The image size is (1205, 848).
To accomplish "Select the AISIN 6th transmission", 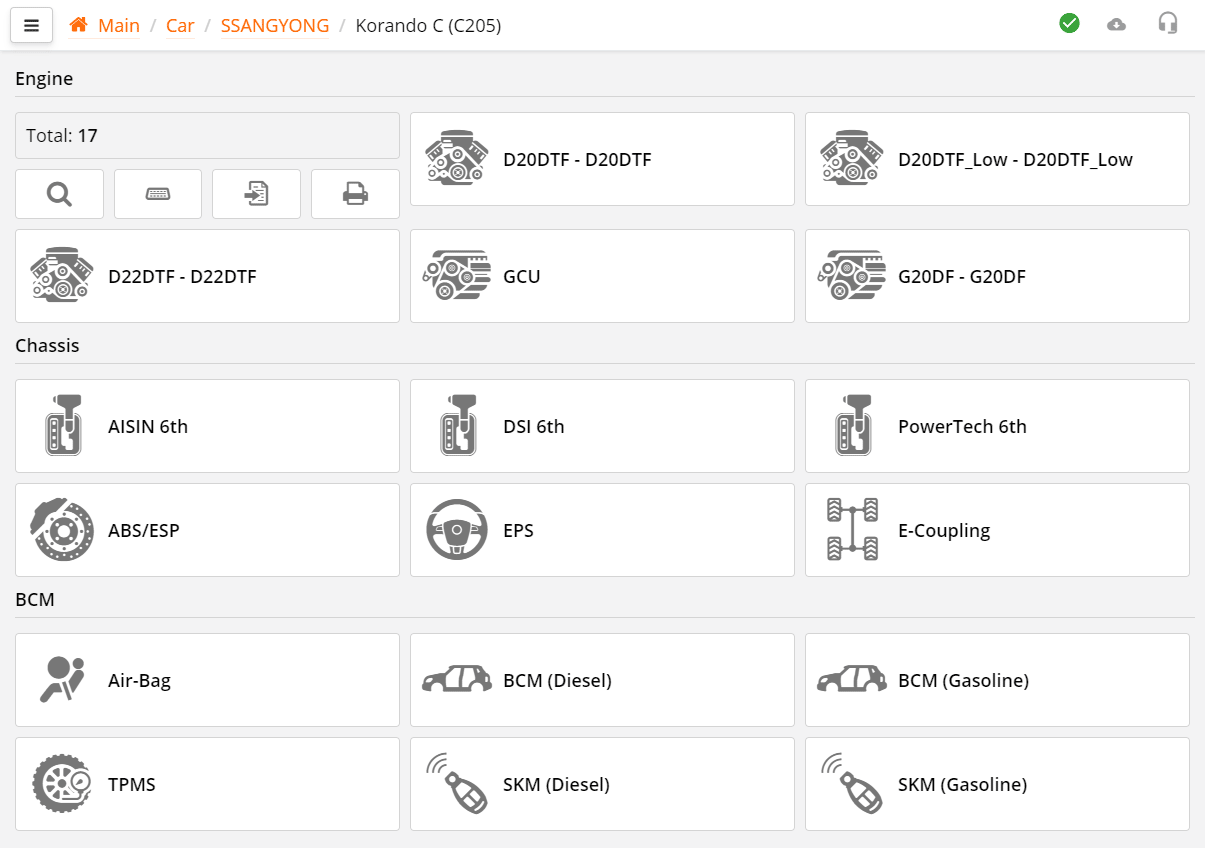I will [207, 425].
